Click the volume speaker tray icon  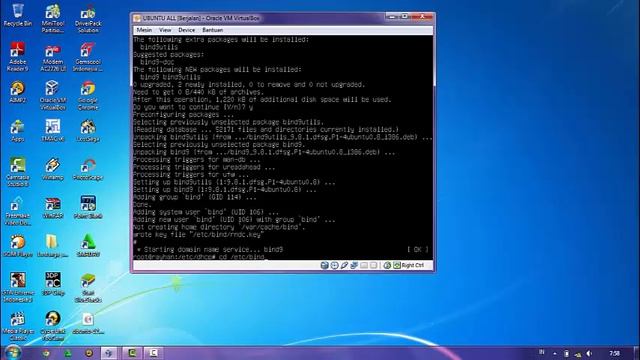pos(589,353)
